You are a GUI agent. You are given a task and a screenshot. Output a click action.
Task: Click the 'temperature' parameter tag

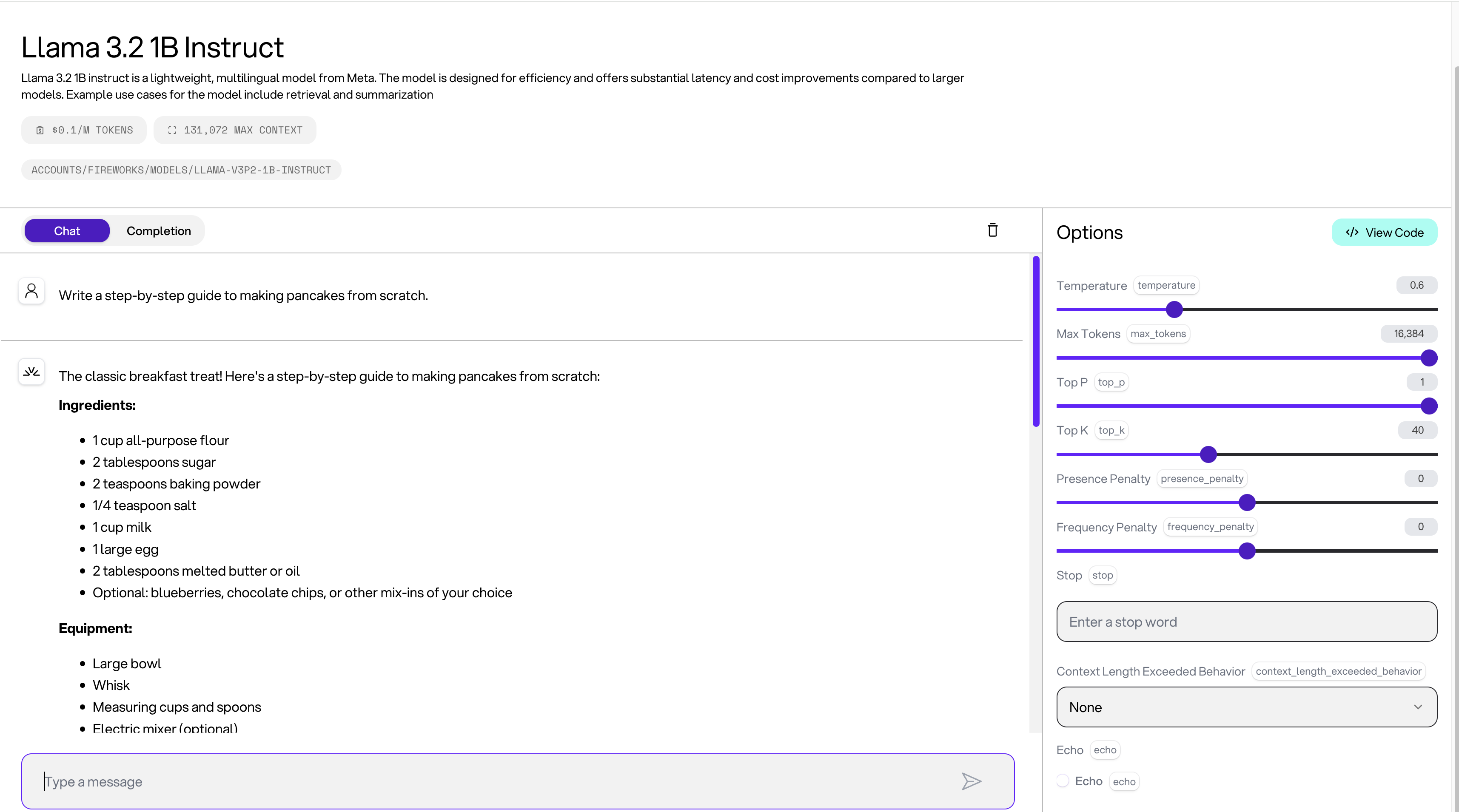click(1166, 285)
